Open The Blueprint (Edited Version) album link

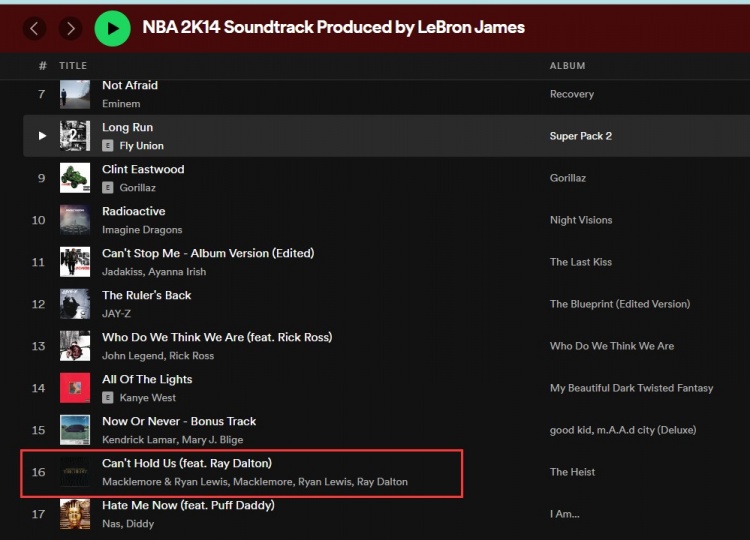point(620,304)
